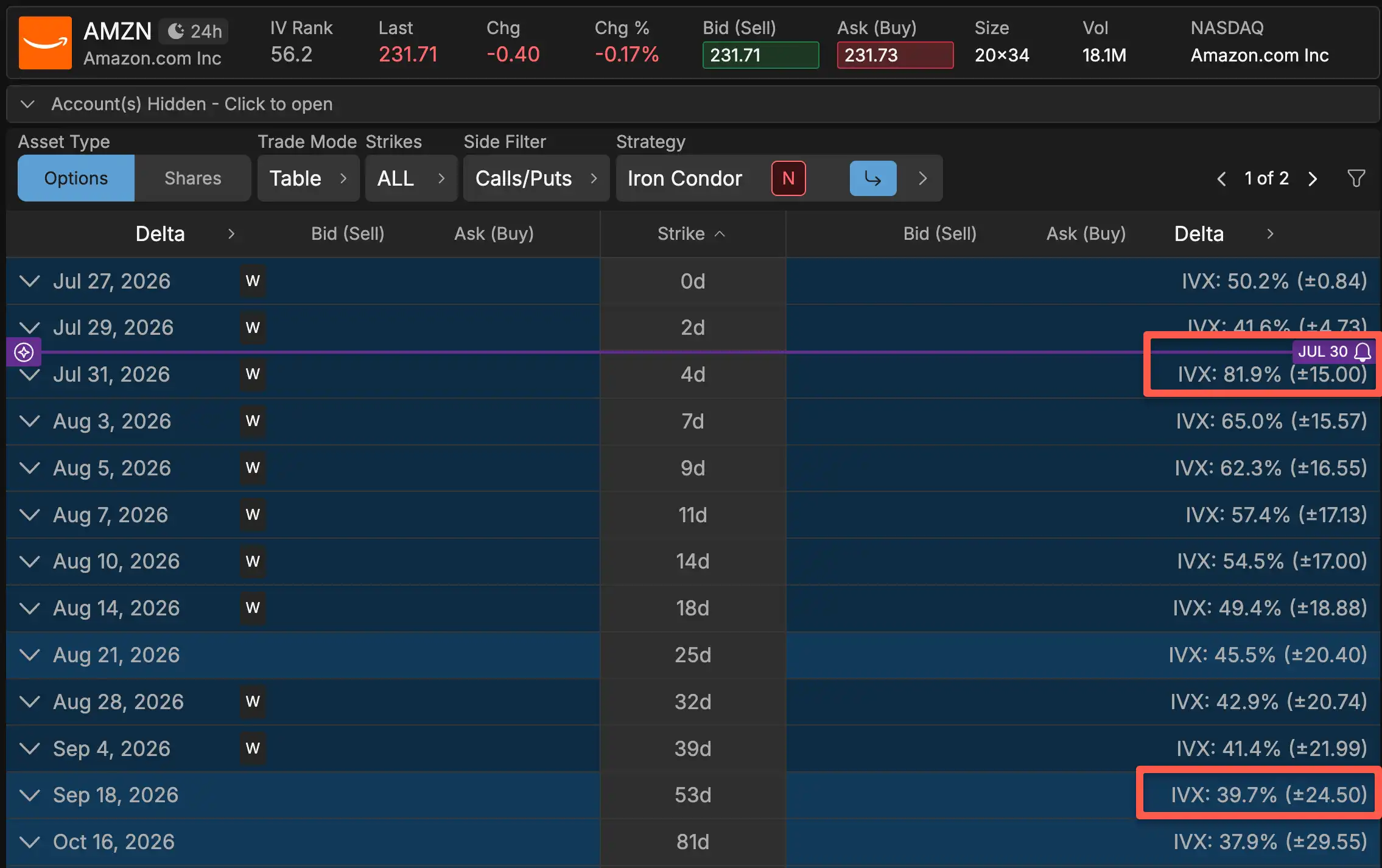Go to next page of expirations

[x=1313, y=179]
